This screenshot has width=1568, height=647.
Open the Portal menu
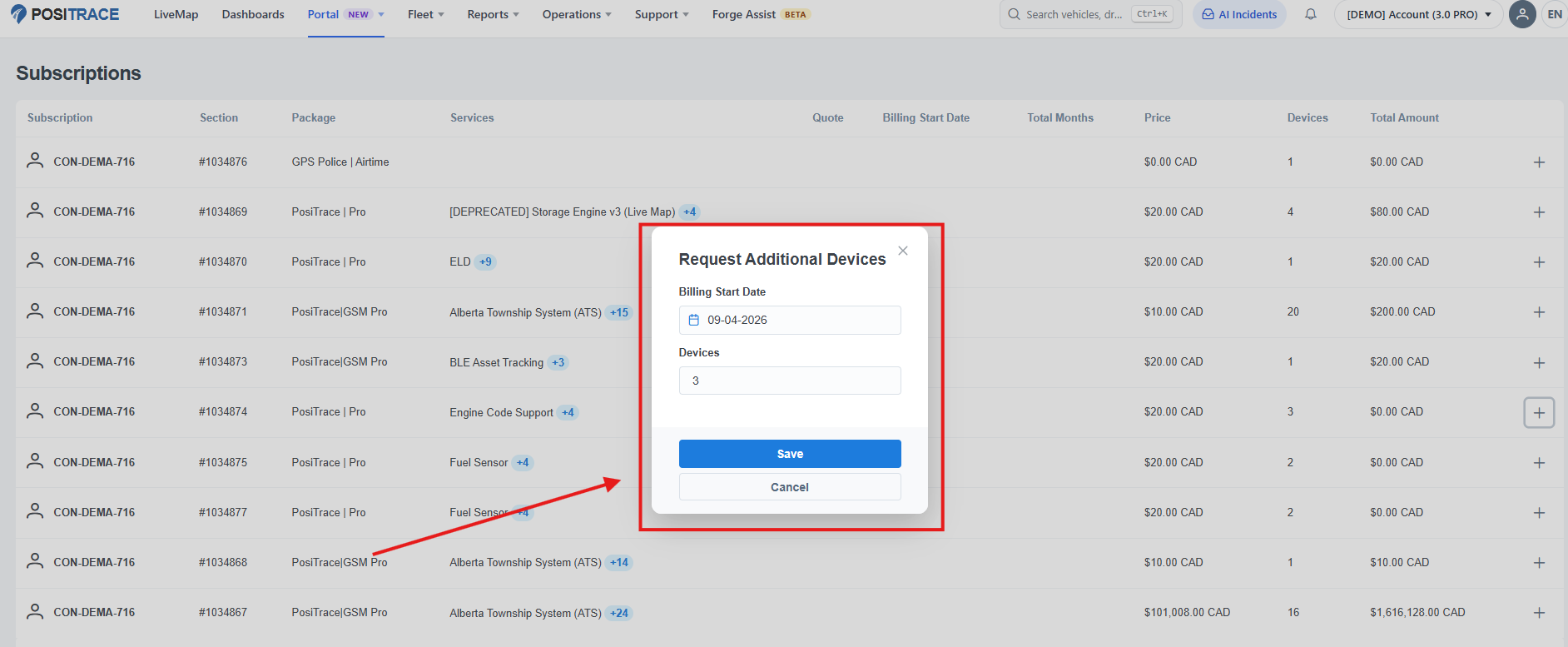(x=346, y=14)
